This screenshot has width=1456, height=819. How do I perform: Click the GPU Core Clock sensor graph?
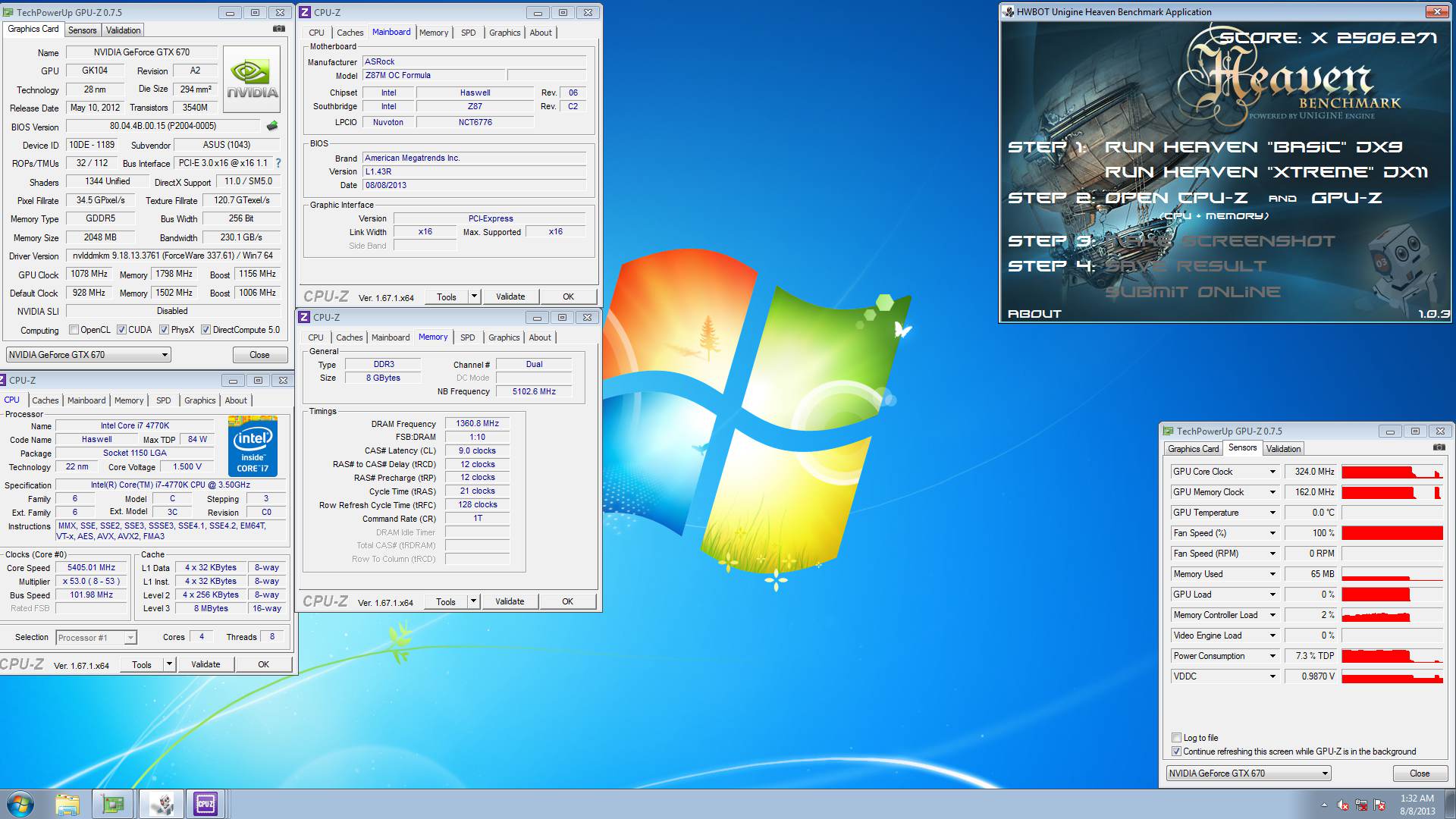pos(1392,472)
